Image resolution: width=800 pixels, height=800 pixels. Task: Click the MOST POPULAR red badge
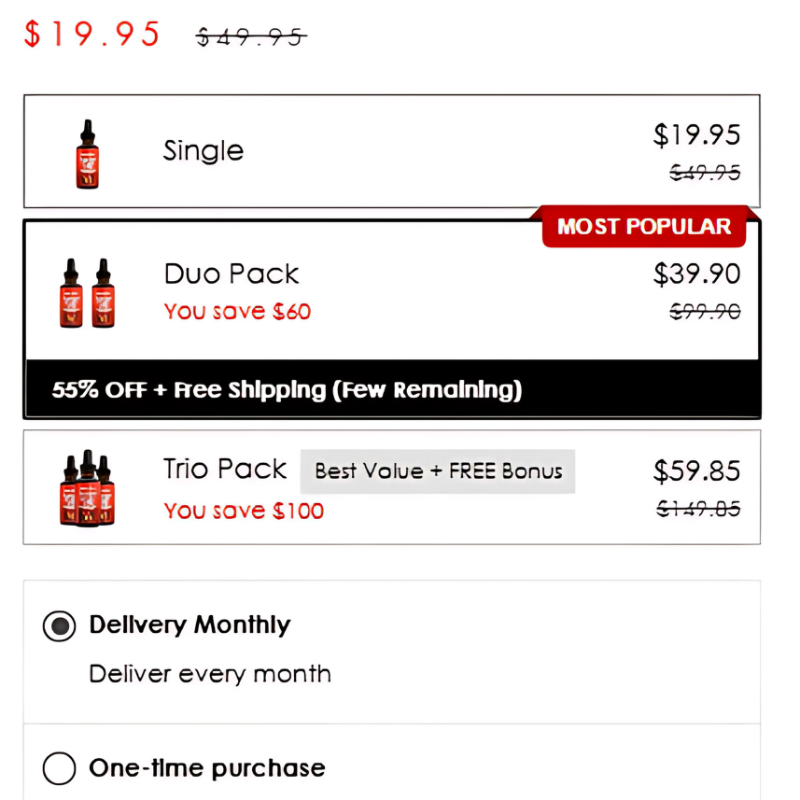[644, 227]
